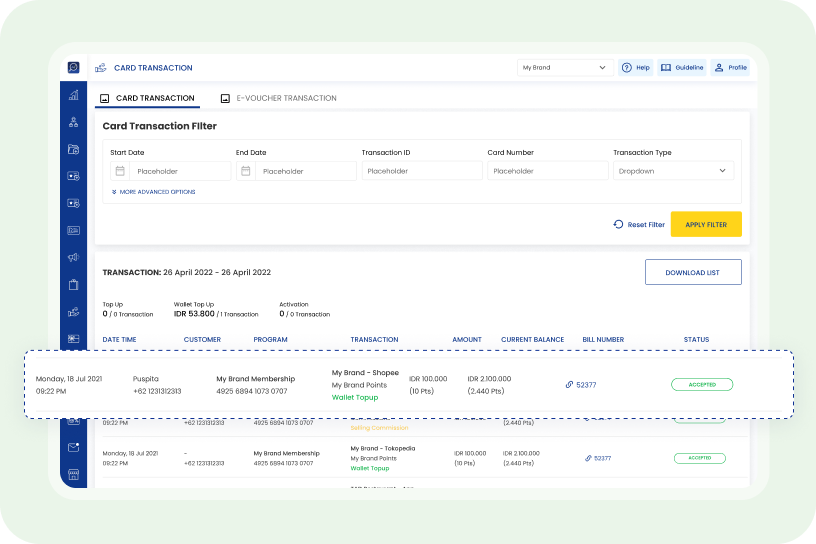Open the Guideline book button
This screenshot has width=816, height=544.
[682, 68]
